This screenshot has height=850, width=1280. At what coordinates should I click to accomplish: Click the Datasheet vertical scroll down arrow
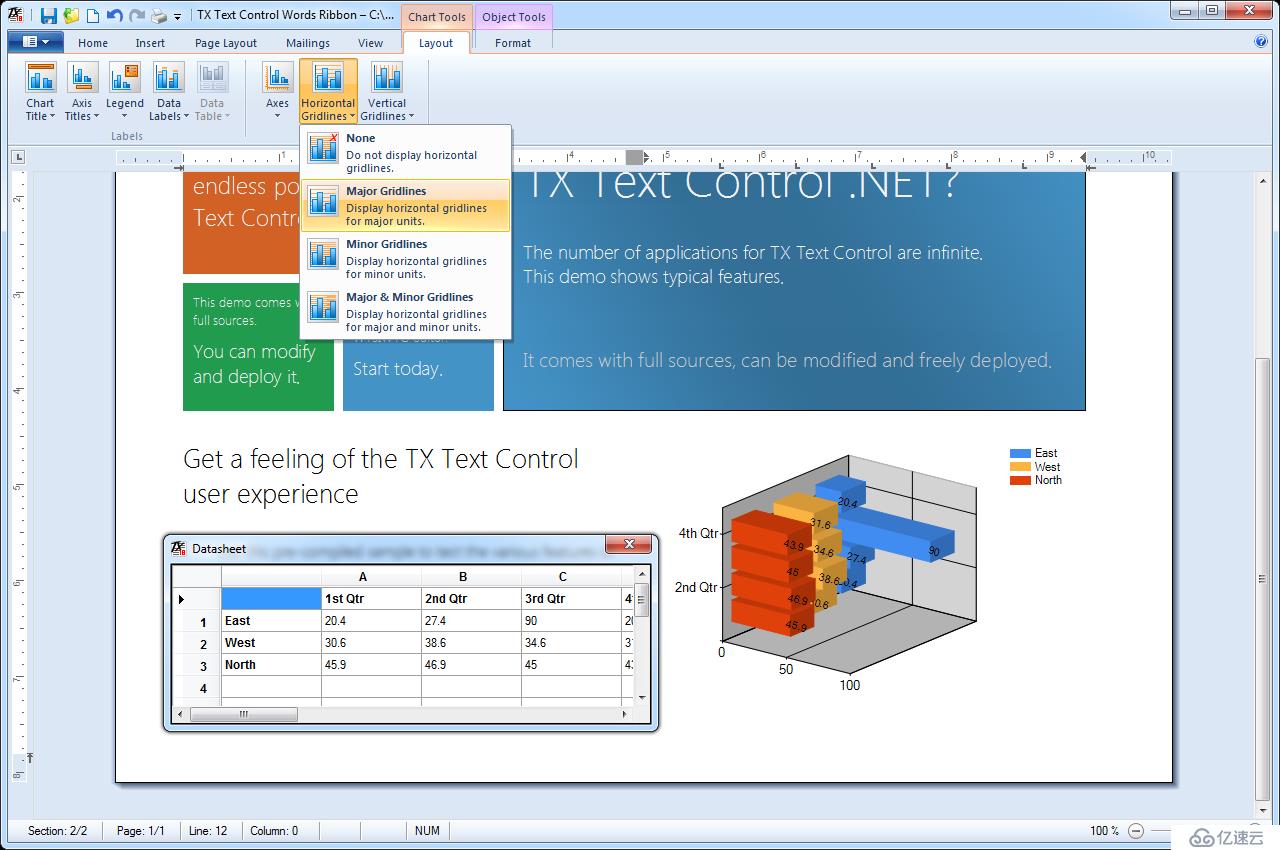[x=642, y=697]
